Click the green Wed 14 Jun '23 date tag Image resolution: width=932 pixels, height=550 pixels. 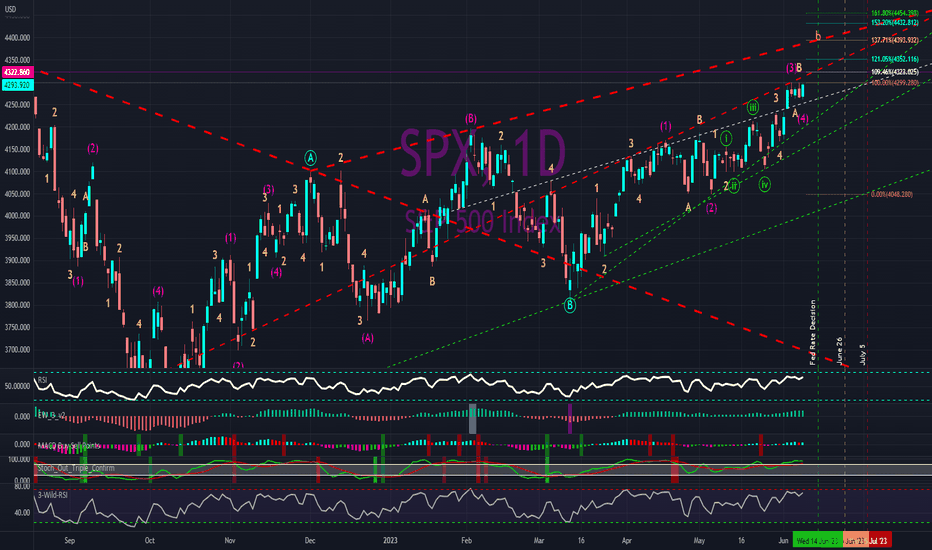pos(817,540)
